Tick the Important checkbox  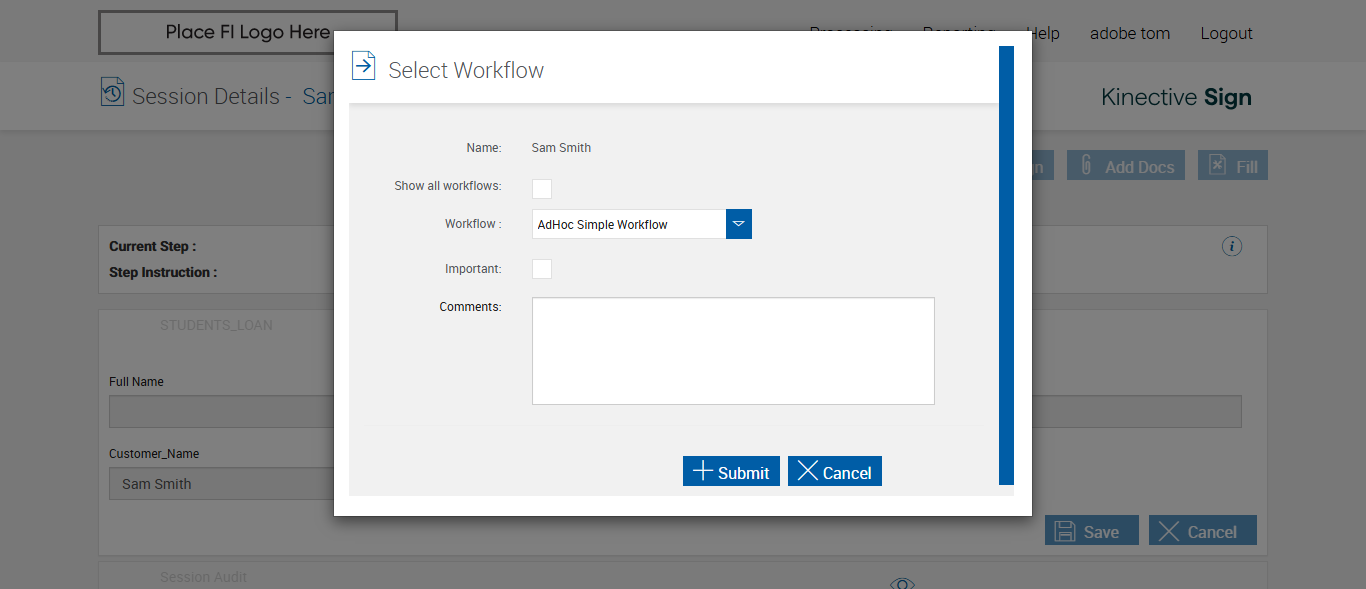(x=542, y=269)
